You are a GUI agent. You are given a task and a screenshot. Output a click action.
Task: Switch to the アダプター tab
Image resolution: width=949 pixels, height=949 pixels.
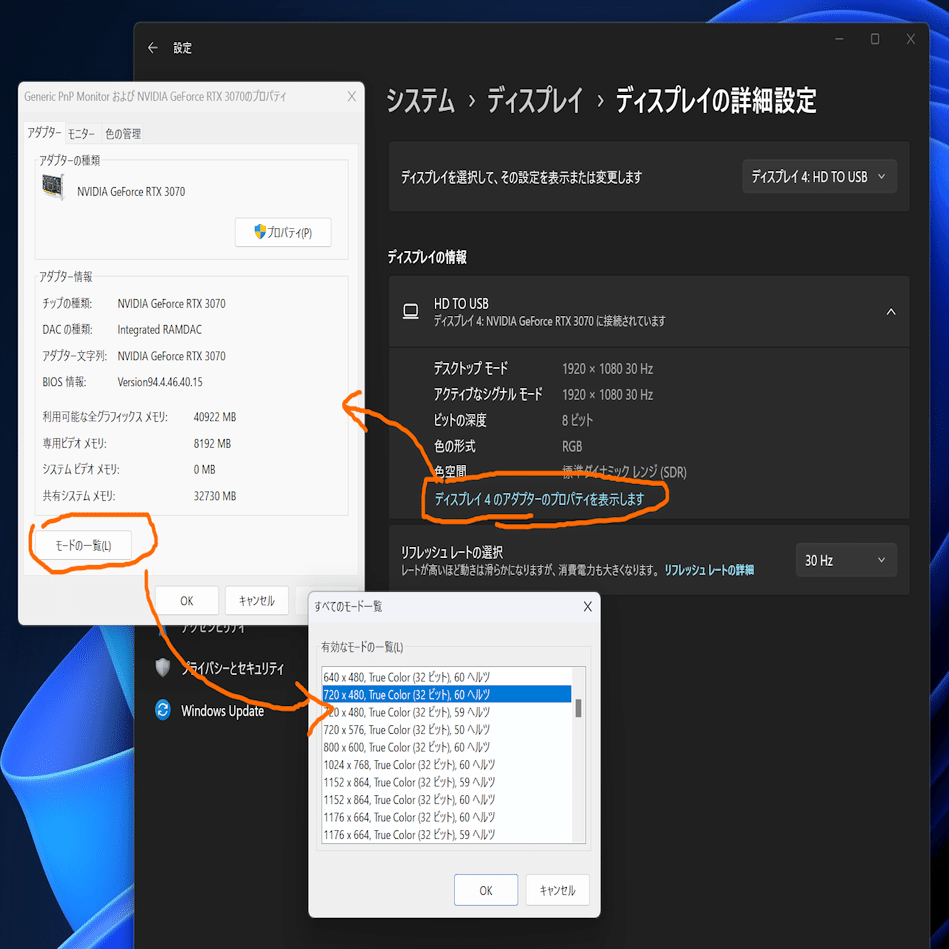(44, 133)
